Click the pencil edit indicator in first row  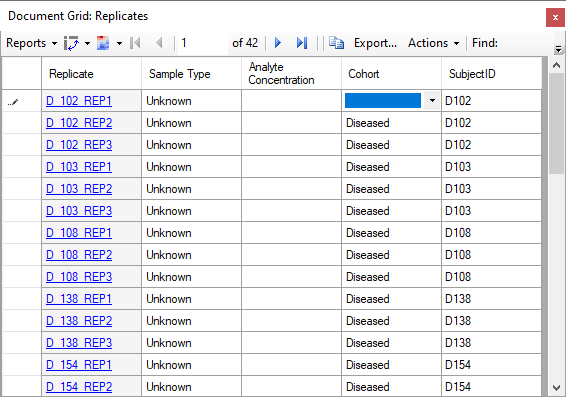(13, 102)
